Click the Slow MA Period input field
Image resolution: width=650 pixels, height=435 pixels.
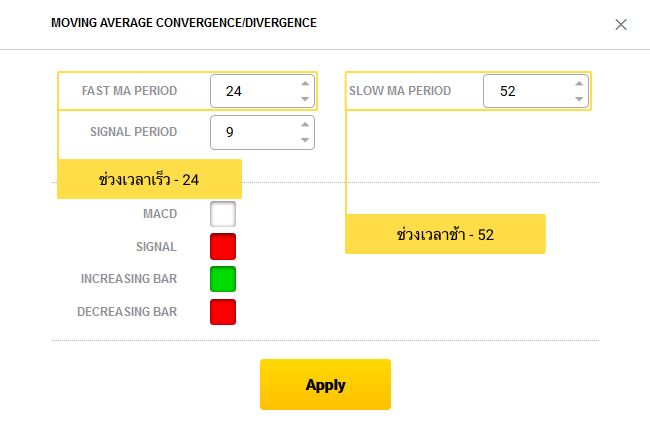pyautogui.click(x=526, y=91)
